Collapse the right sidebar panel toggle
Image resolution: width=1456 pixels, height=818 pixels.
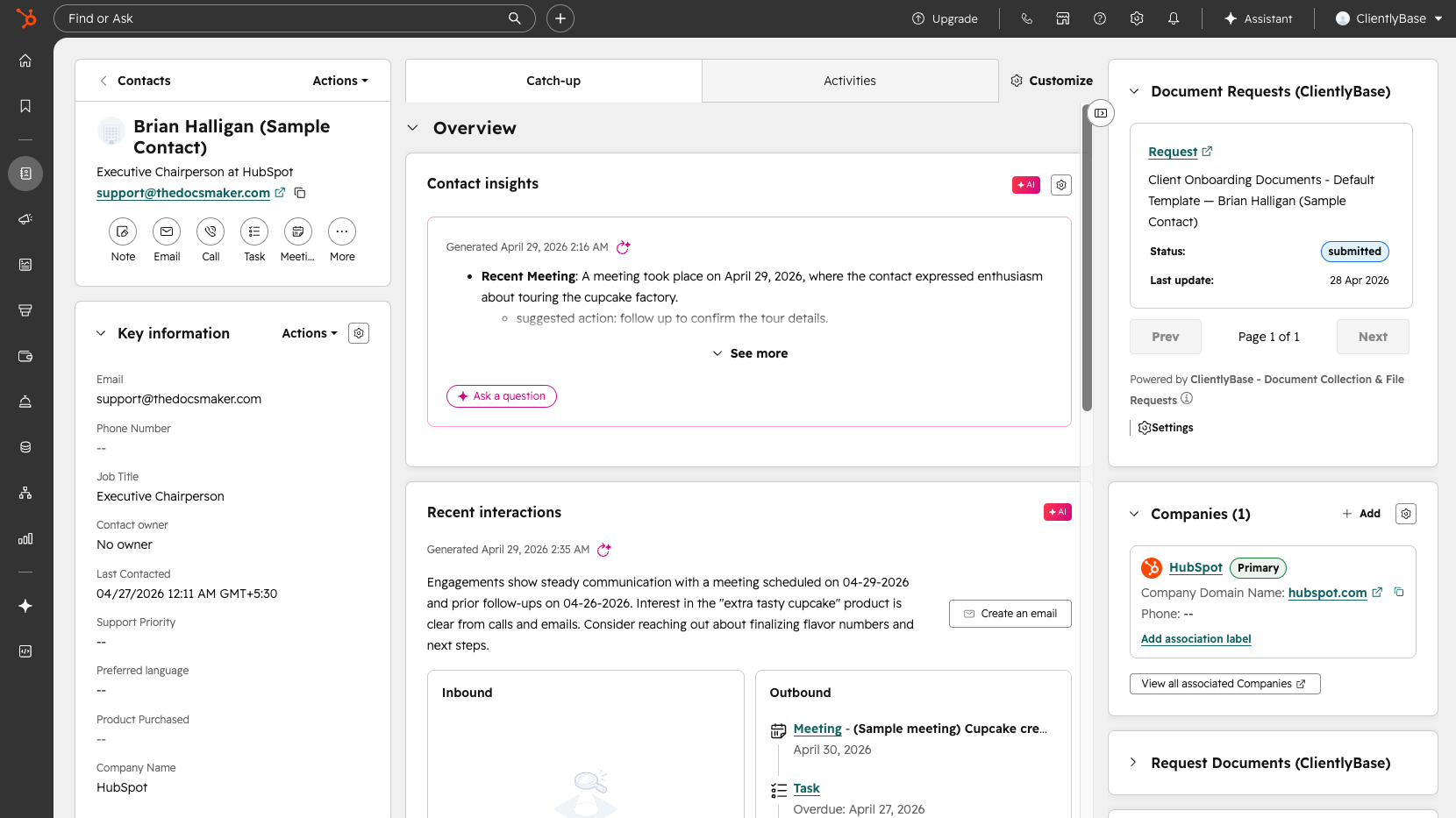[1101, 113]
